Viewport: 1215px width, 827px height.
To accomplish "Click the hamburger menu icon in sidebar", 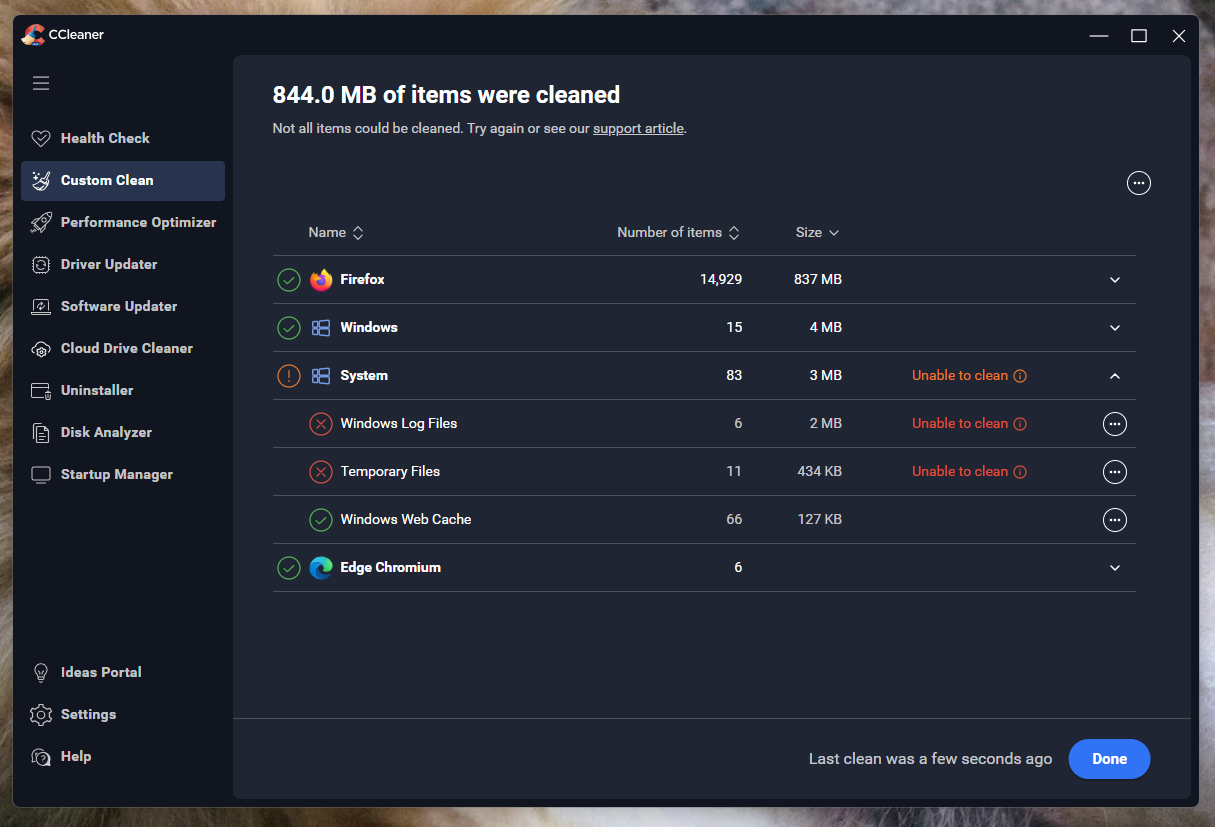I will tap(41, 83).
